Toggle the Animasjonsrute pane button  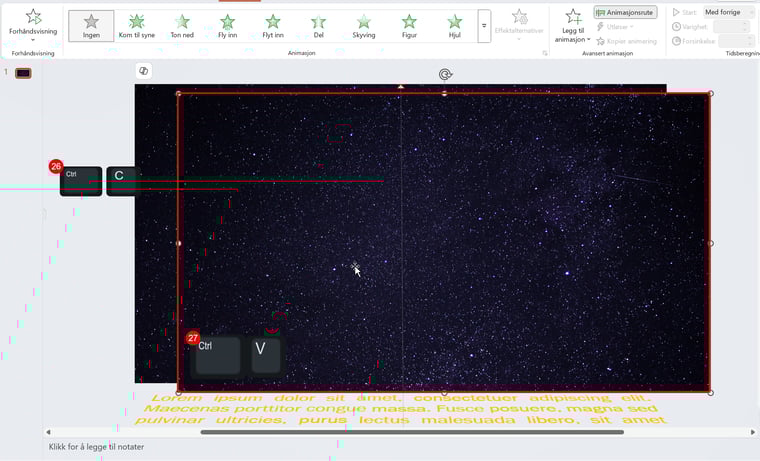click(625, 12)
